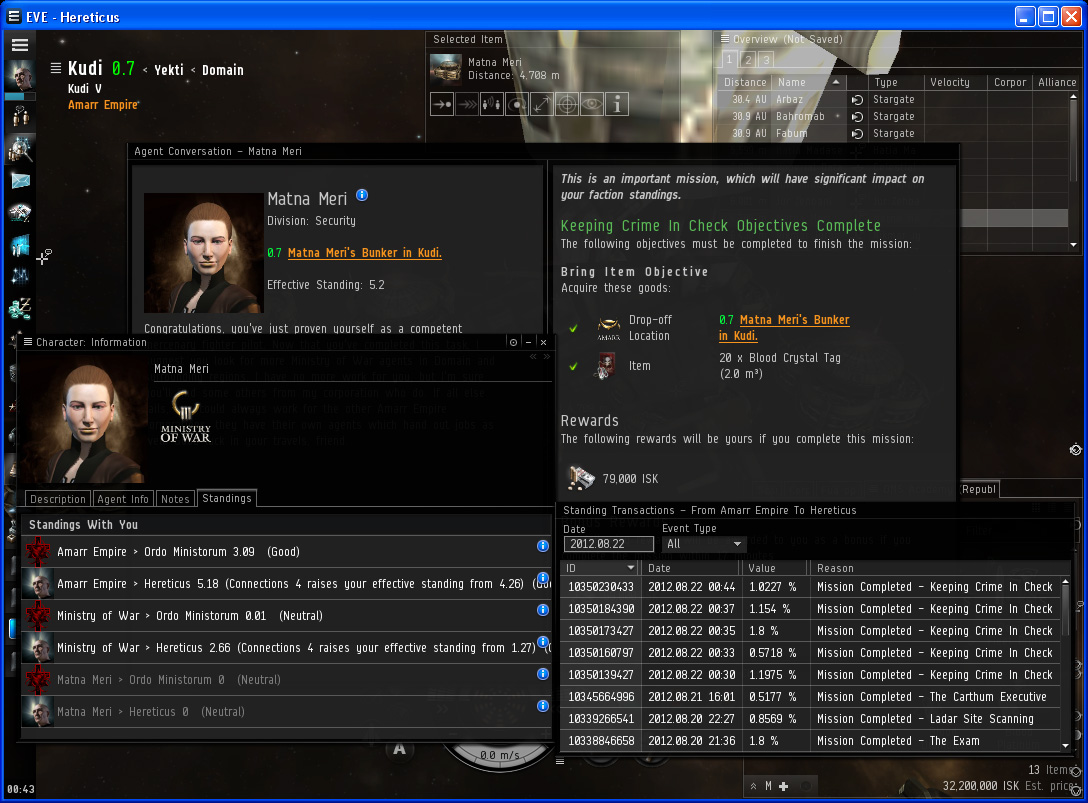This screenshot has width=1088, height=803.
Task: Open the Agent Info tab
Action: point(123,499)
